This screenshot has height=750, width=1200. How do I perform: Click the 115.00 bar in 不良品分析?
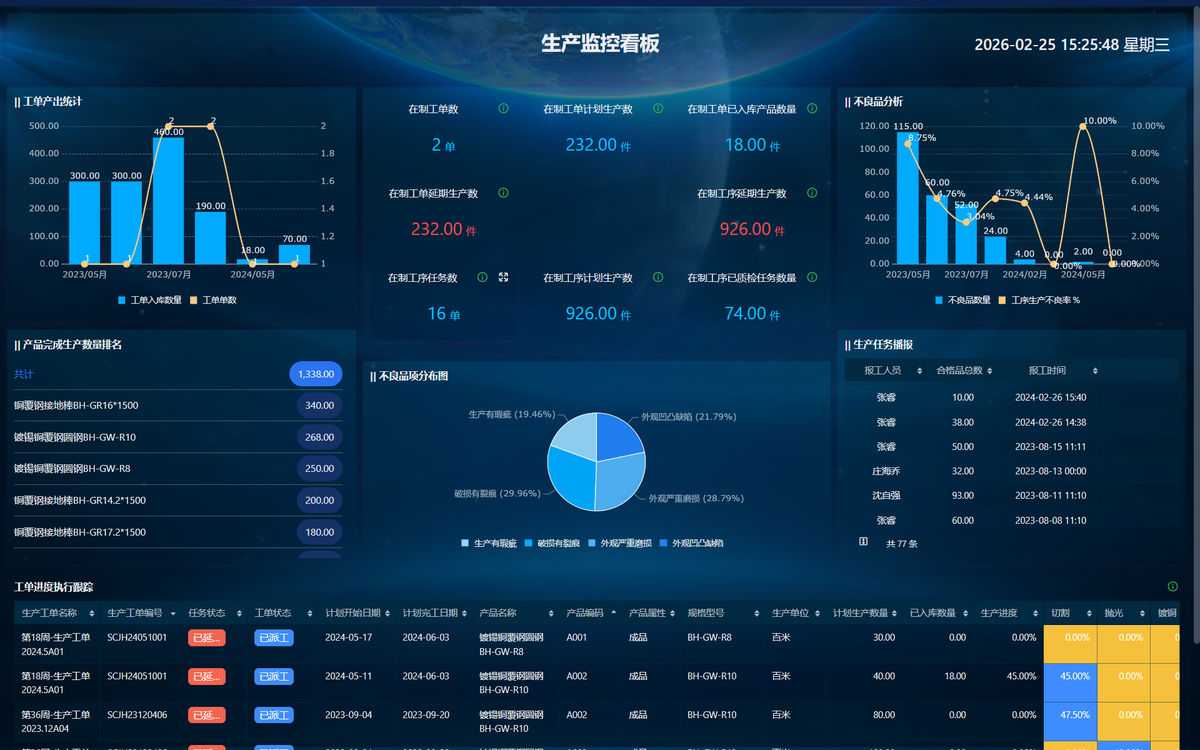pyautogui.click(x=908, y=198)
